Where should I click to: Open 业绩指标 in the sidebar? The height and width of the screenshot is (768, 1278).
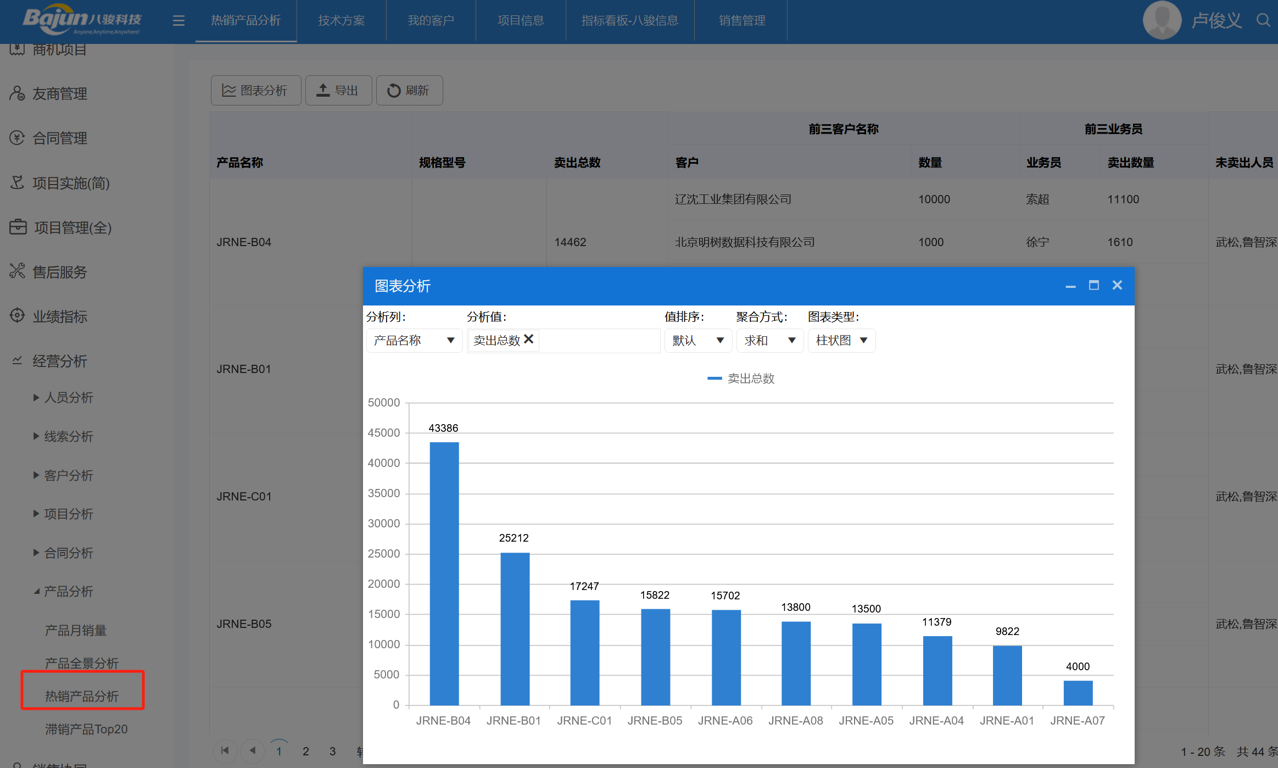coord(59,316)
